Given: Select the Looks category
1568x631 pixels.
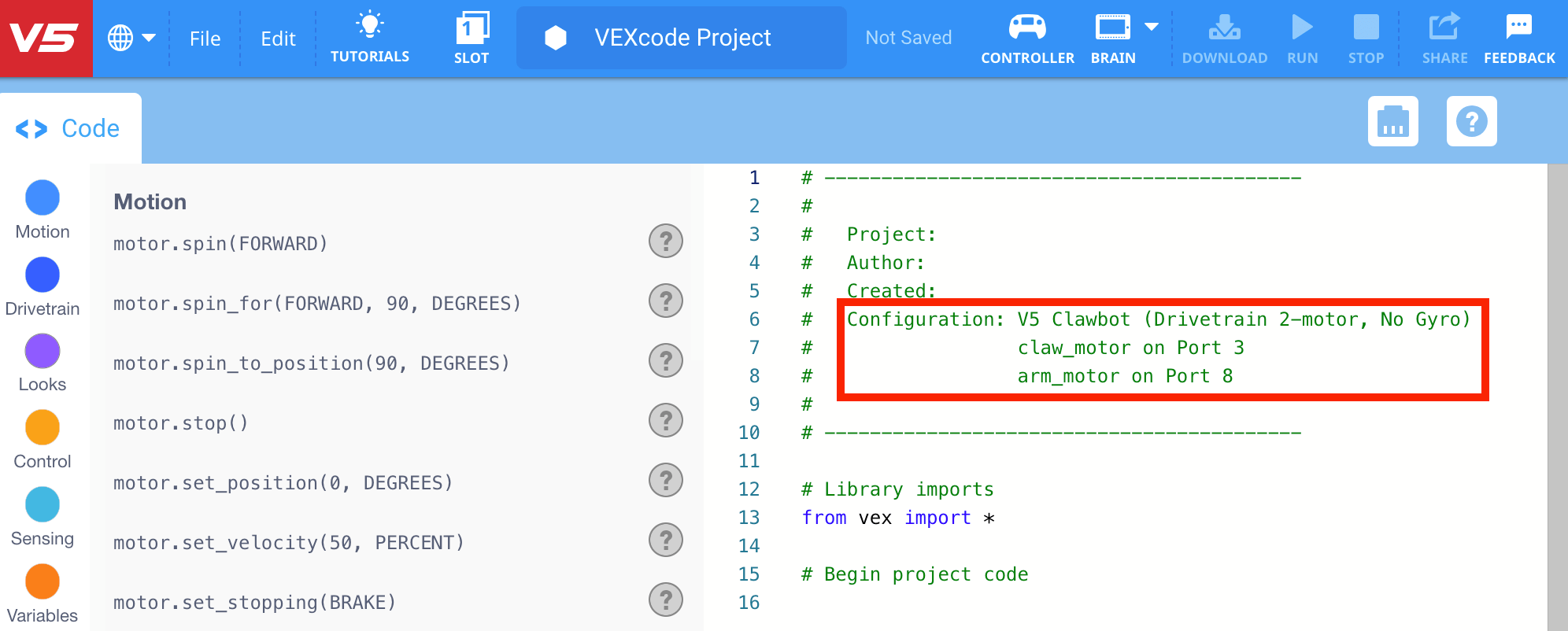Looking at the screenshot, I should (43, 363).
